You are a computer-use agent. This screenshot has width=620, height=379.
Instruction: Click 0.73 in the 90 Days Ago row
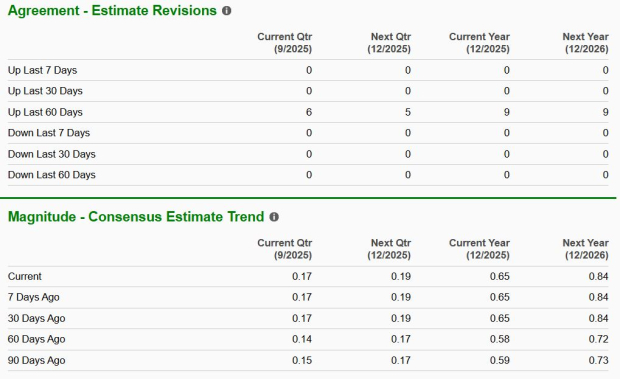[598, 360]
